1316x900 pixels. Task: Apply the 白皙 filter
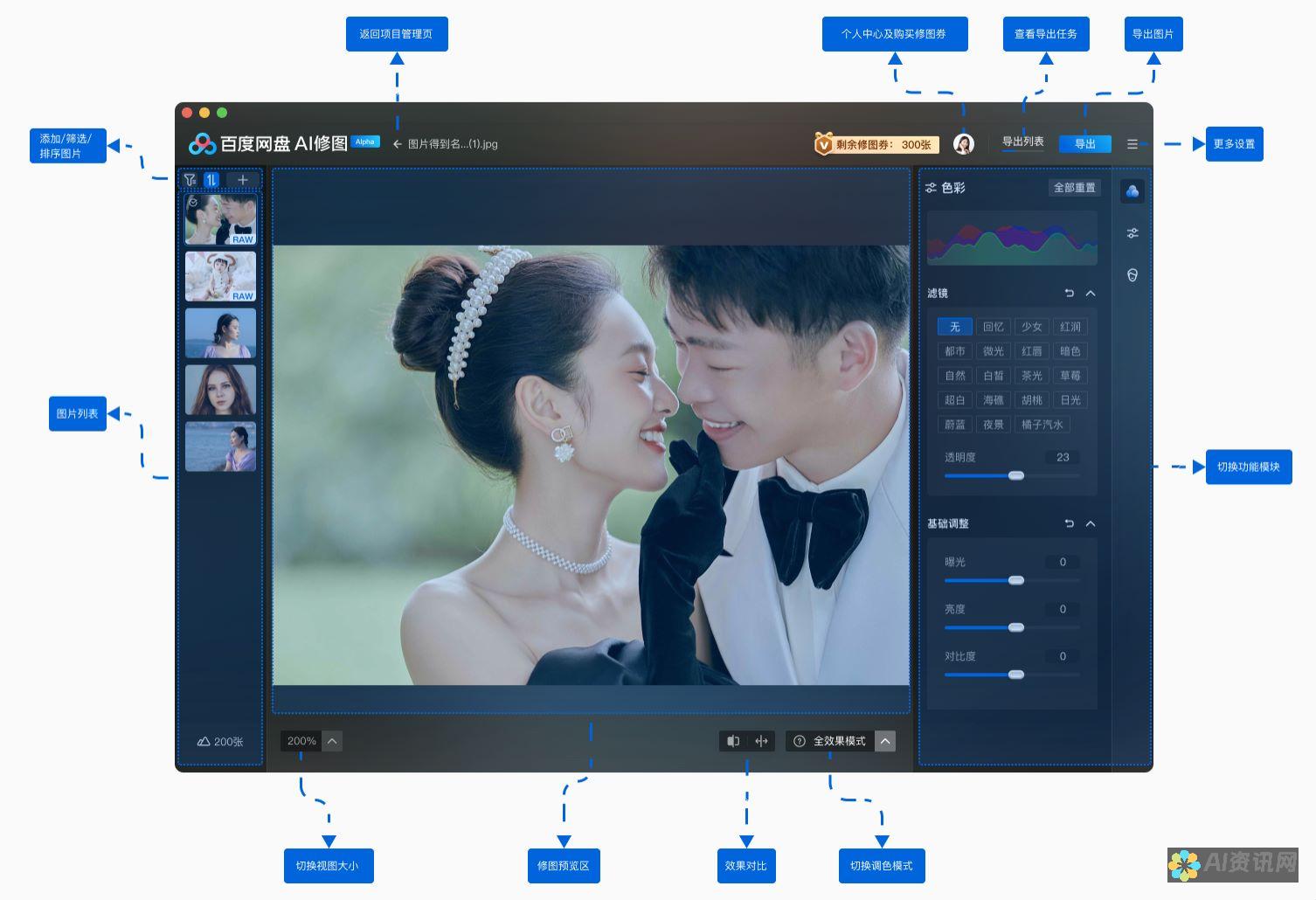coord(994,376)
